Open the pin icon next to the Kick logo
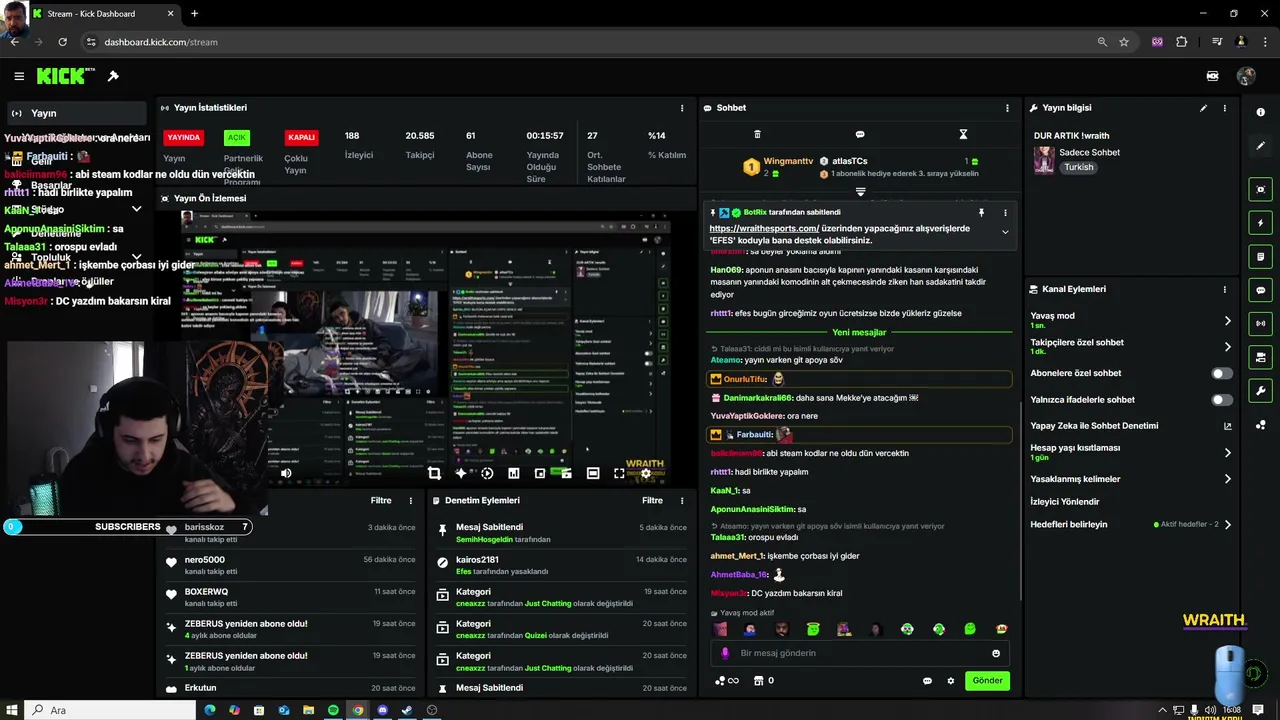This screenshot has width=1280, height=720. tap(113, 76)
